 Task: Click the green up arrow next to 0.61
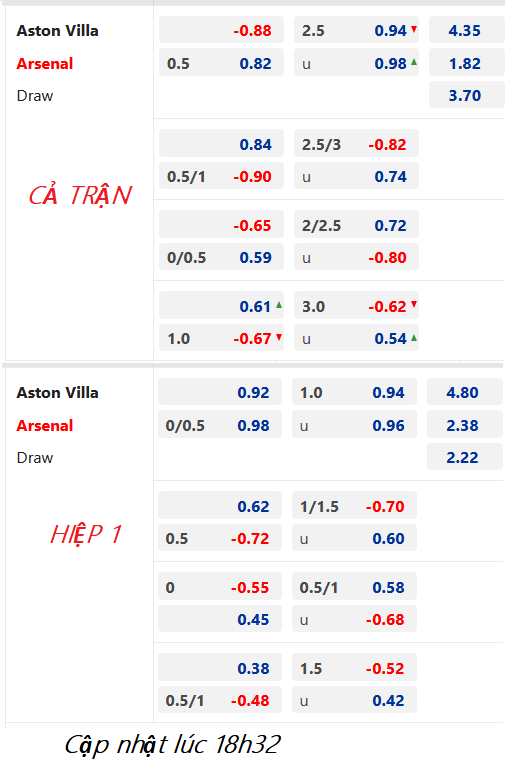[279, 305]
